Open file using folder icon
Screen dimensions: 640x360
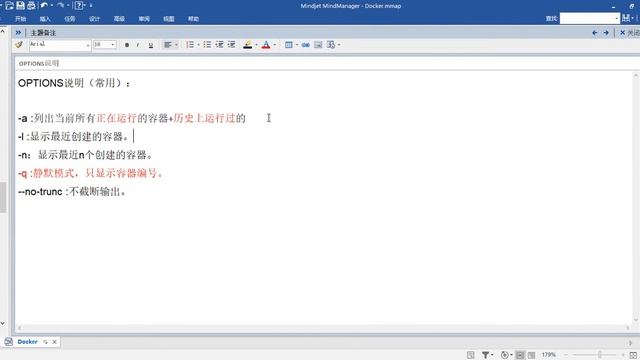(x=9, y=6)
